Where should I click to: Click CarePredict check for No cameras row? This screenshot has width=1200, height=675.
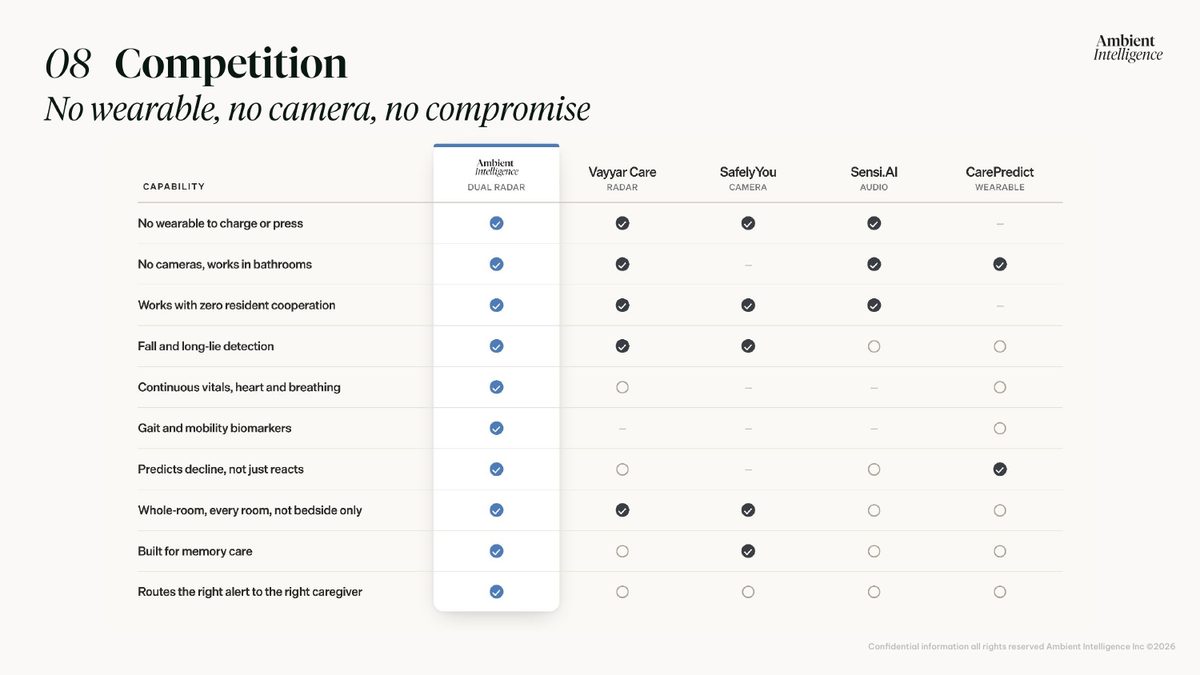click(1000, 264)
